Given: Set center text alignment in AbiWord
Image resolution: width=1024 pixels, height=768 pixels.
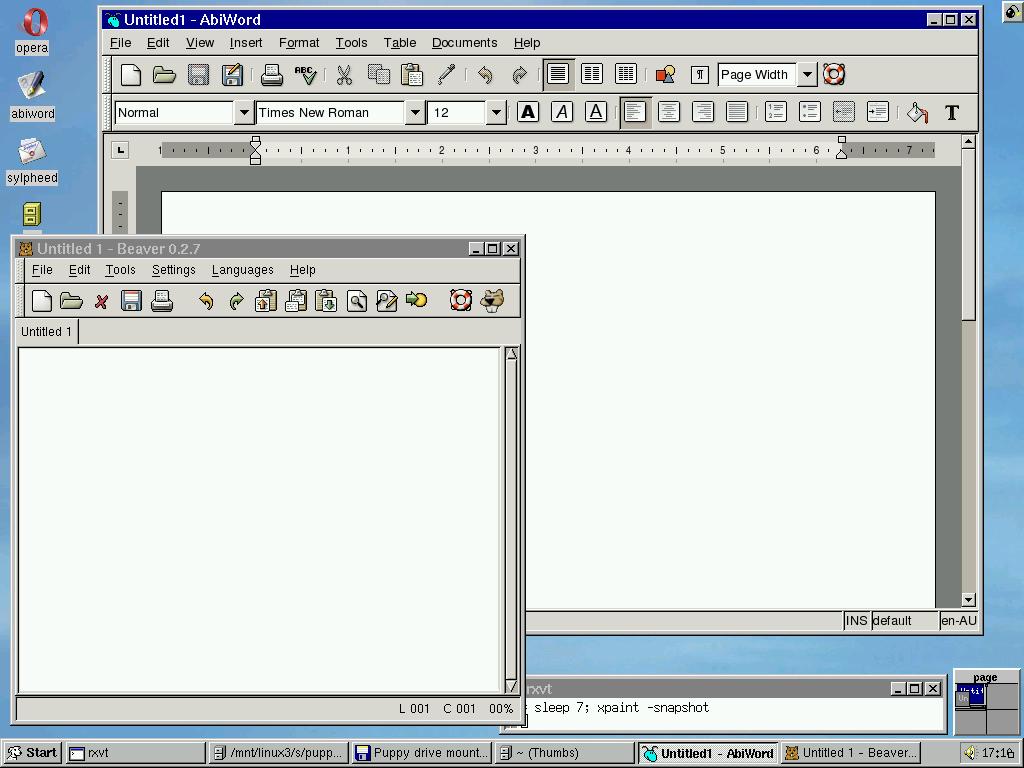Looking at the screenshot, I should pos(669,112).
